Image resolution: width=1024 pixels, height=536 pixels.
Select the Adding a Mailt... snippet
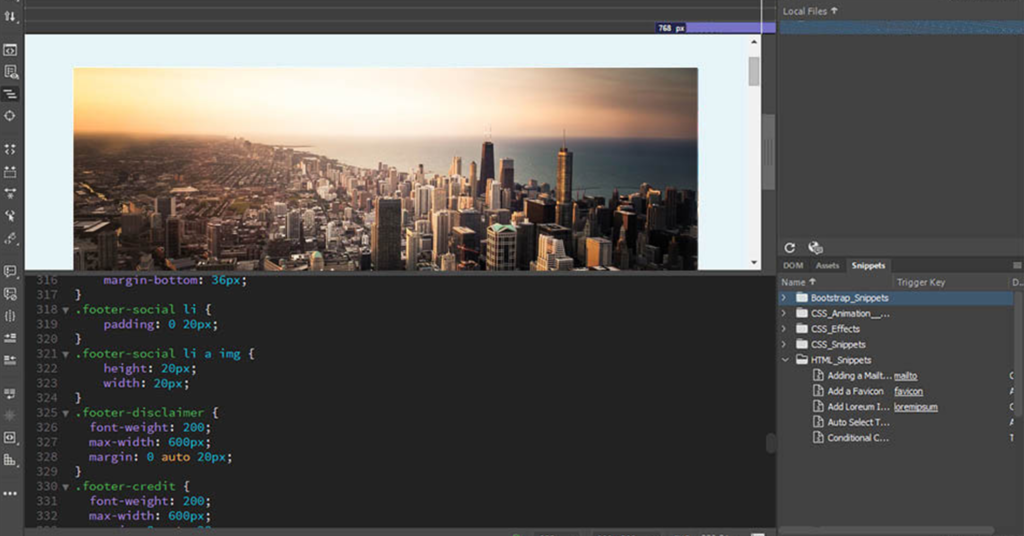tap(859, 375)
